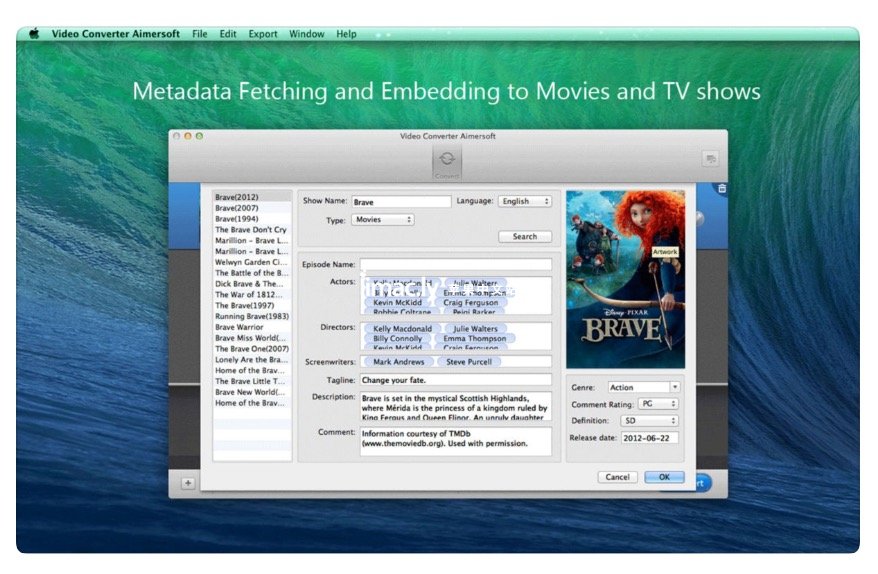Click the trash icon behind the dialog
Viewport: 878px width, 574px height.
[722, 189]
